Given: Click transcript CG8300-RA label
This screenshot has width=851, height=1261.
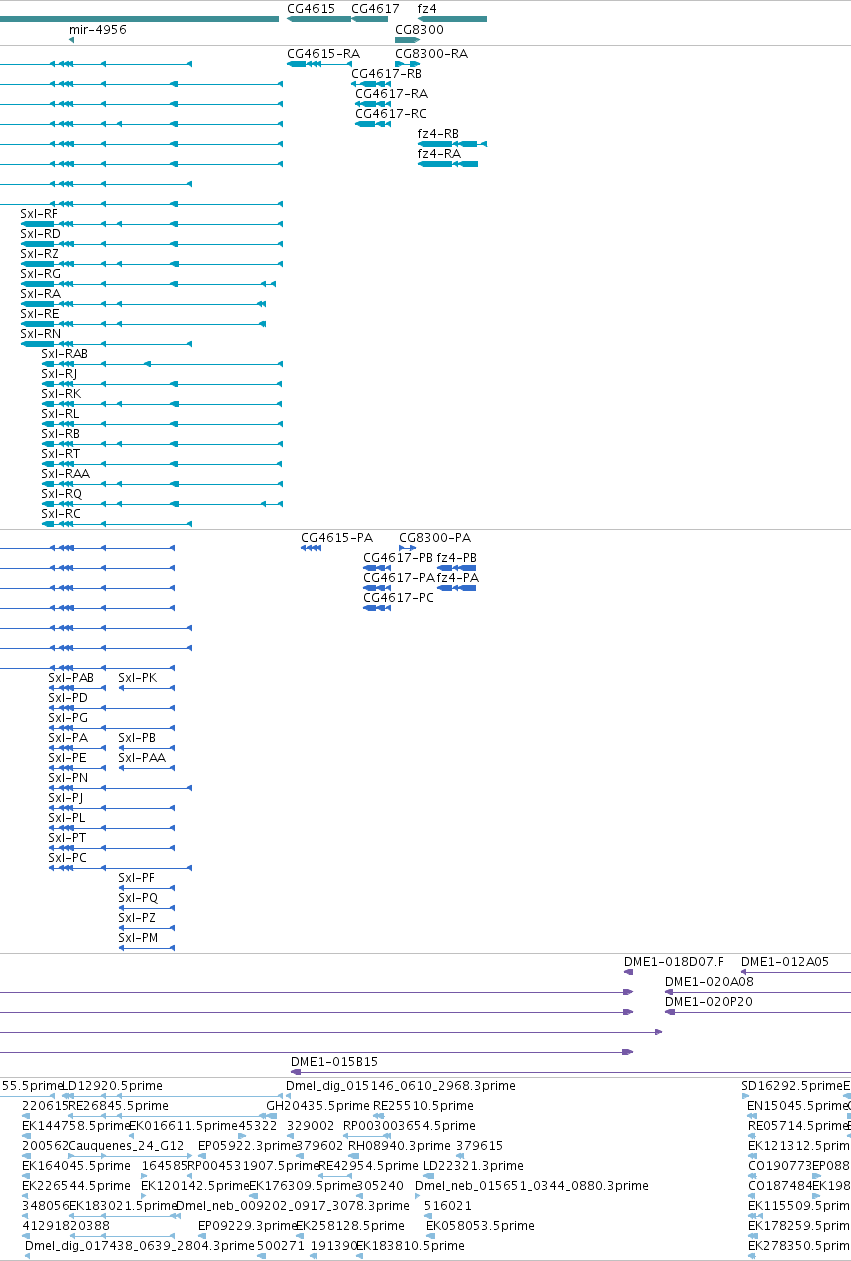Looking at the screenshot, I should 431,54.
